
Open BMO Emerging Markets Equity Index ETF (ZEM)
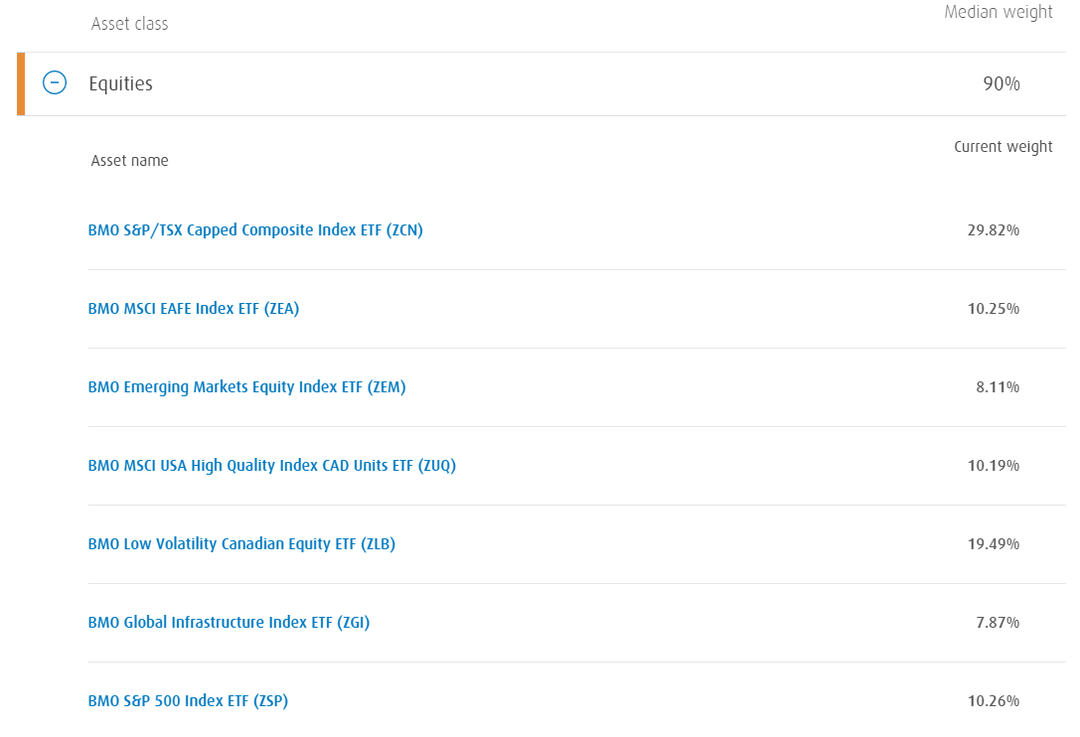click(247, 387)
